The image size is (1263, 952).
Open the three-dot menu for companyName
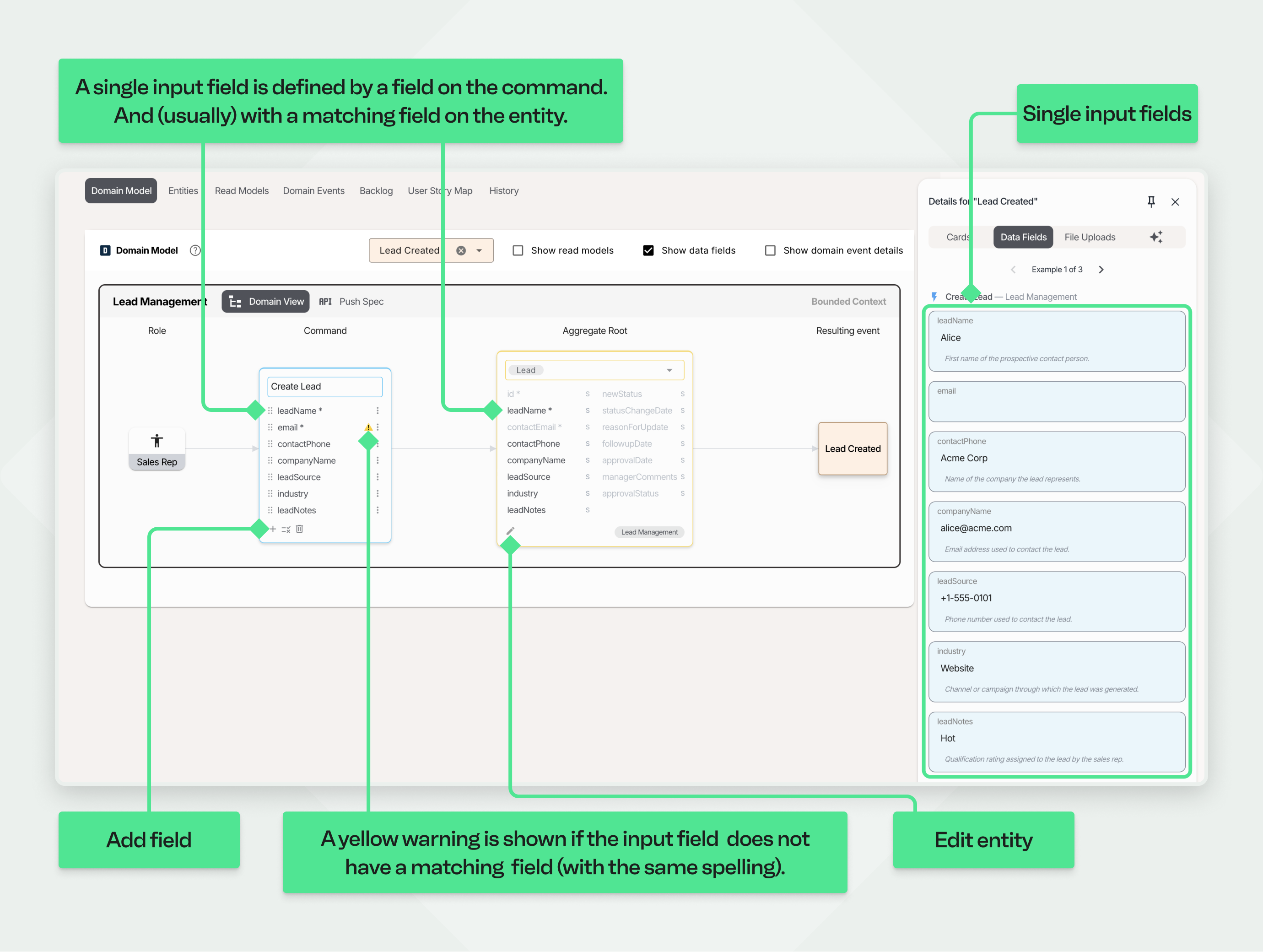[378, 460]
